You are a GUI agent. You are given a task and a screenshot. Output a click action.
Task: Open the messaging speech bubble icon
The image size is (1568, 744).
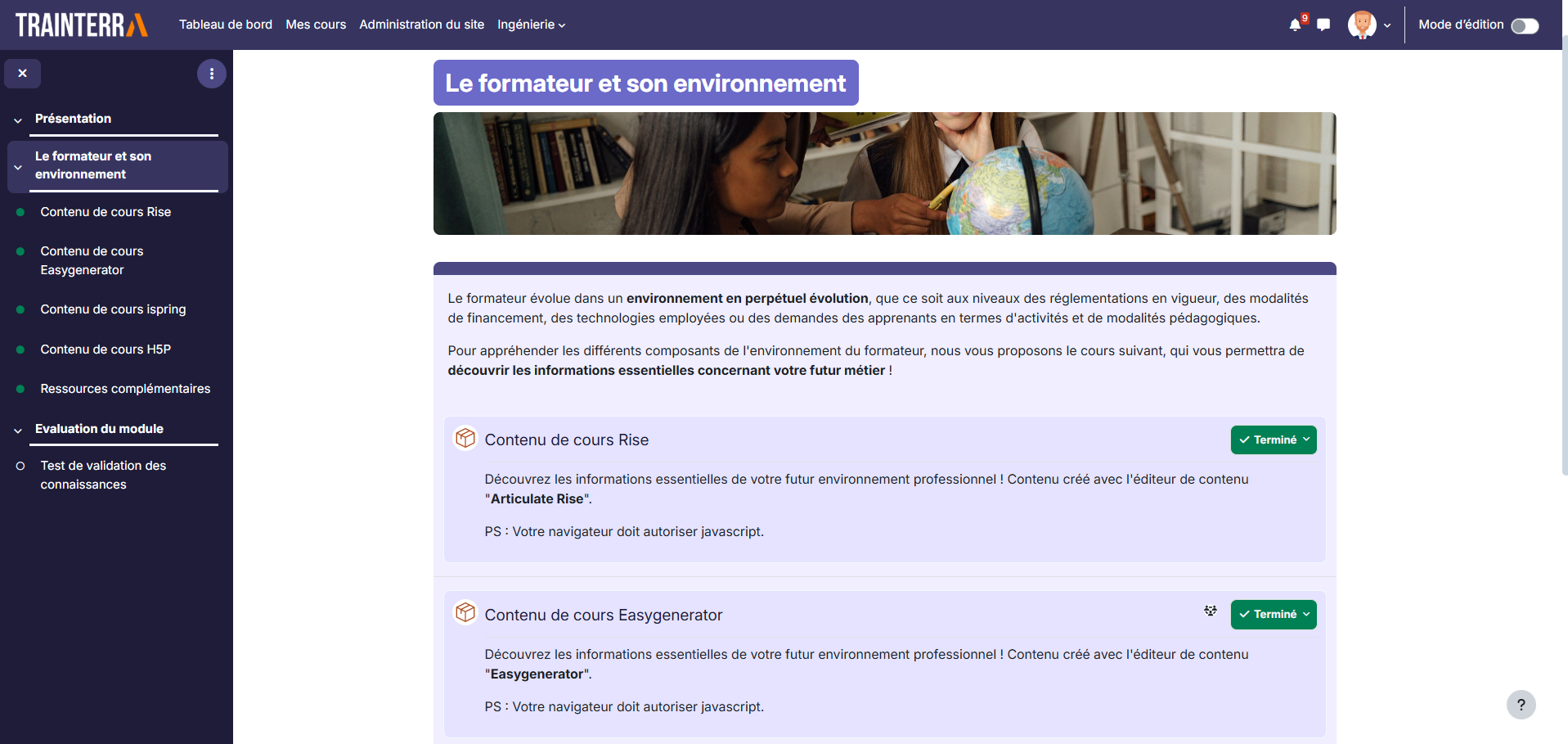[x=1323, y=25]
